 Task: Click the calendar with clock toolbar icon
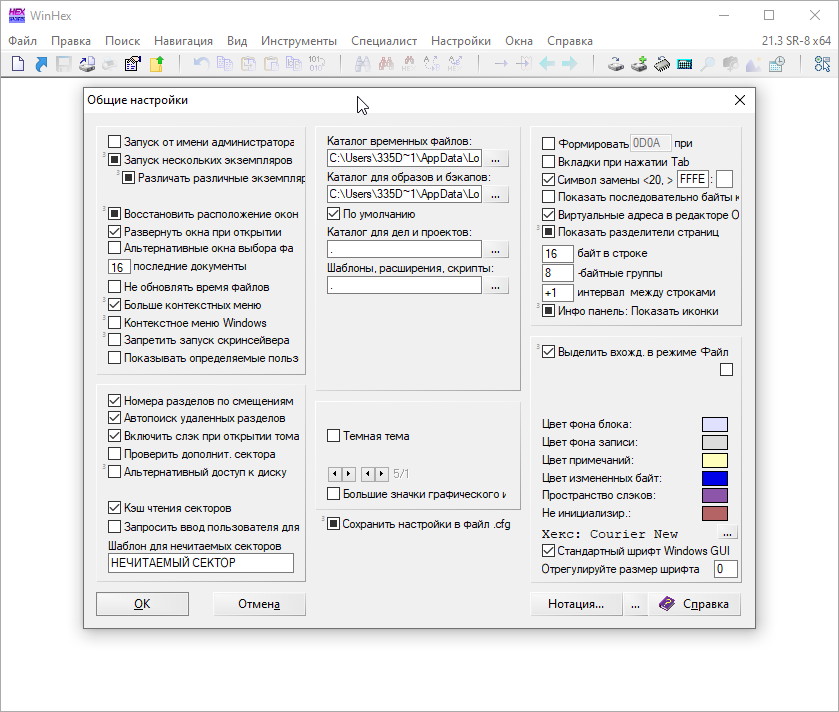[776, 64]
